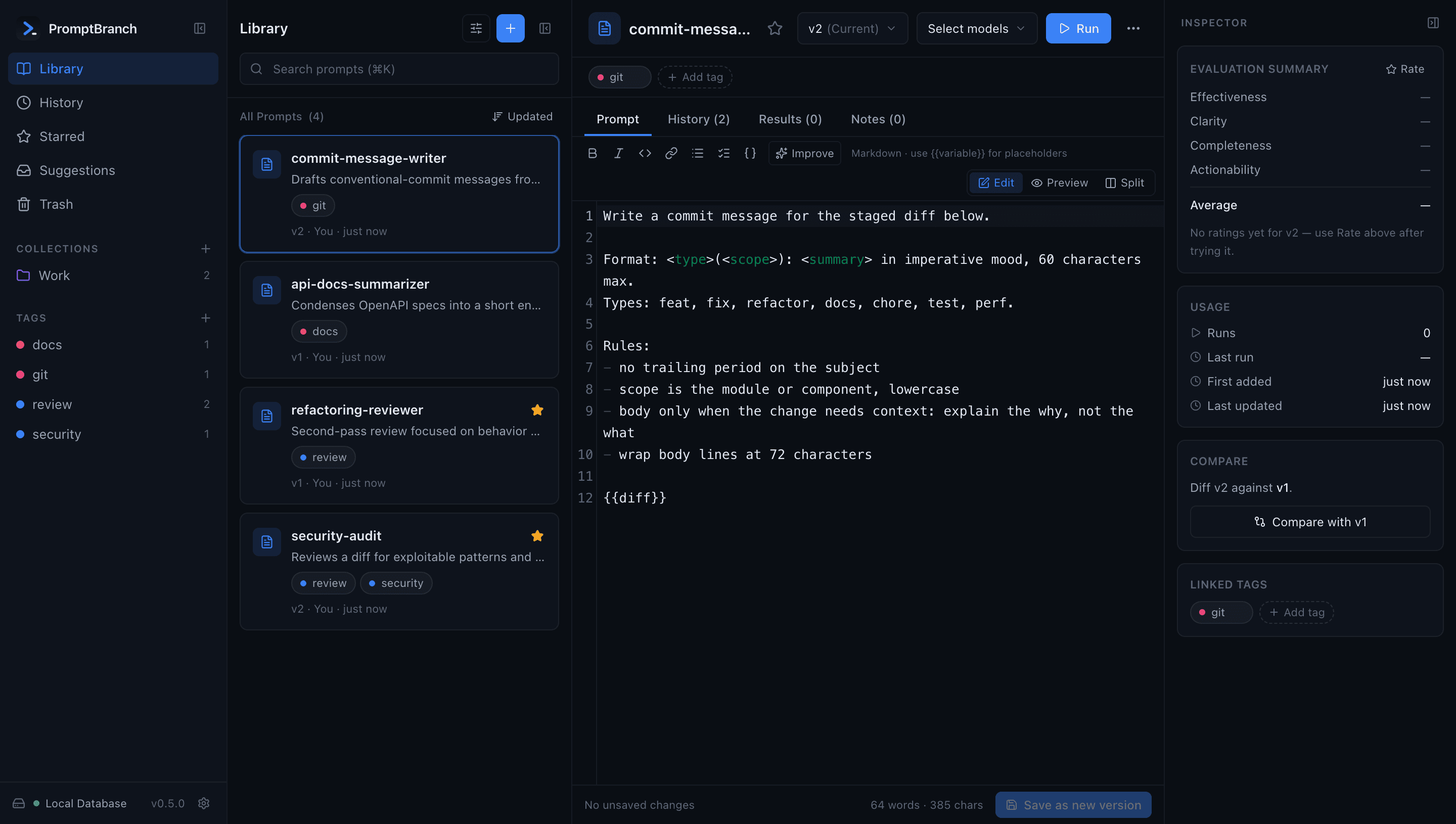Open the Notes (0) tab
Image resolution: width=1456 pixels, height=824 pixels.
[878, 119]
